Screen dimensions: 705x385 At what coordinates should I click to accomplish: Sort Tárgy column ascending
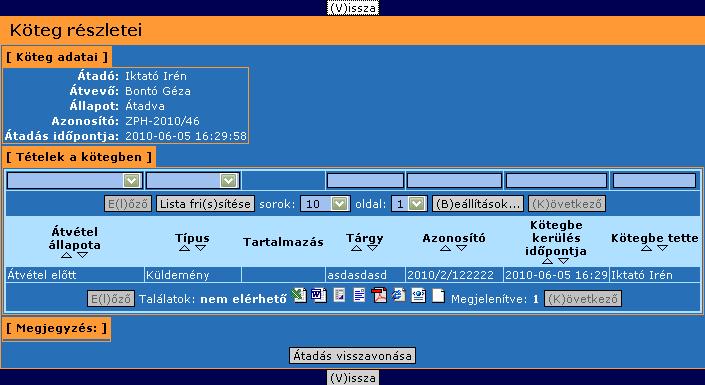pyautogui.click(x=357, y=249)
